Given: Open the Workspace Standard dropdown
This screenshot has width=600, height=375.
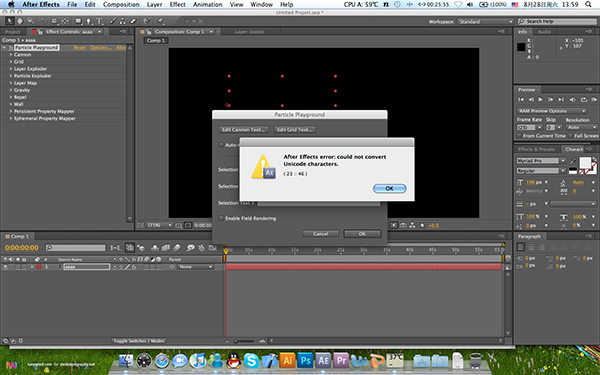Looking at the screenshot, I should tap(486, 21).
